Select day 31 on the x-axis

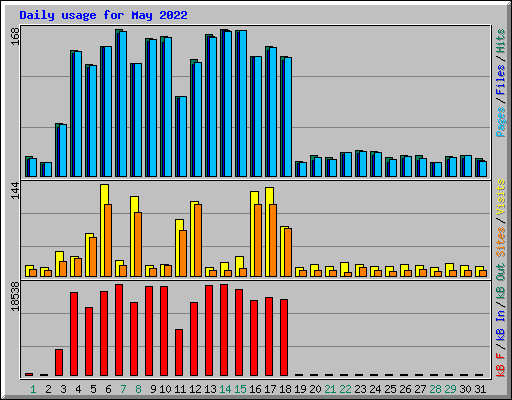480,389
